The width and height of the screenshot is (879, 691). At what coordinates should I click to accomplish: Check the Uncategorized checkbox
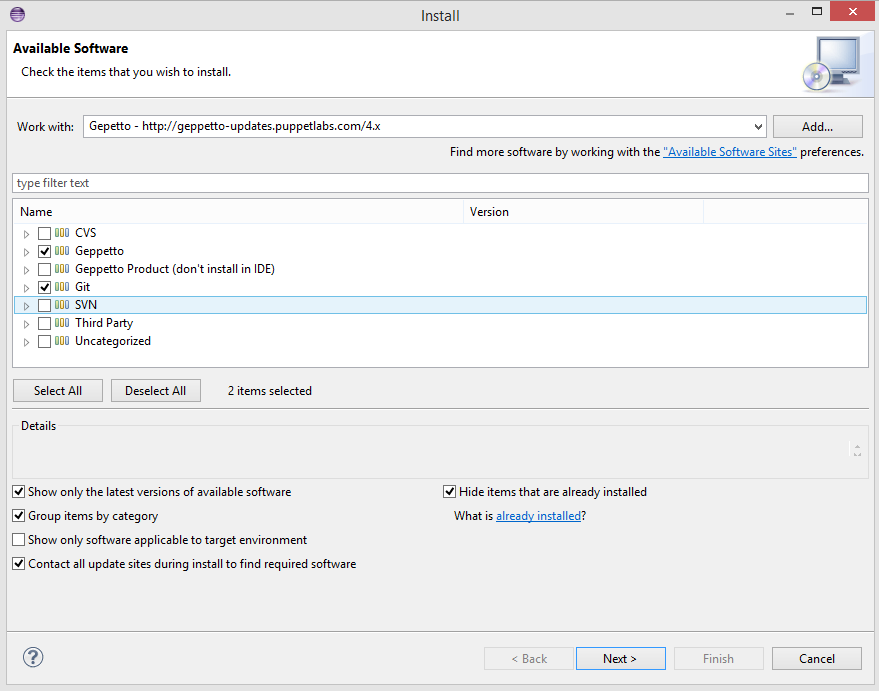point(44,341)
